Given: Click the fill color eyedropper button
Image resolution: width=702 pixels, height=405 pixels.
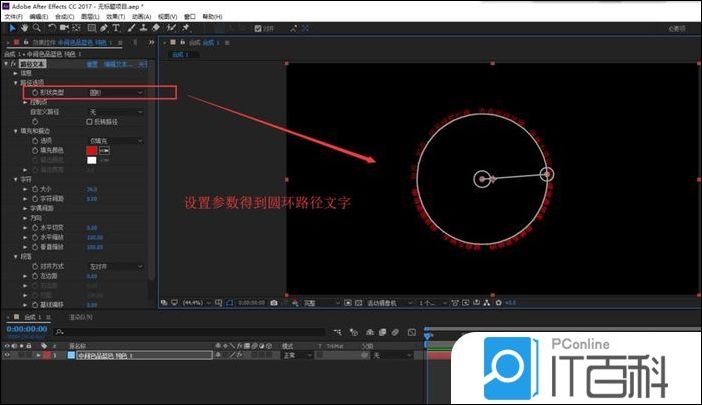Looking at the screenshot, I should 104,151.
